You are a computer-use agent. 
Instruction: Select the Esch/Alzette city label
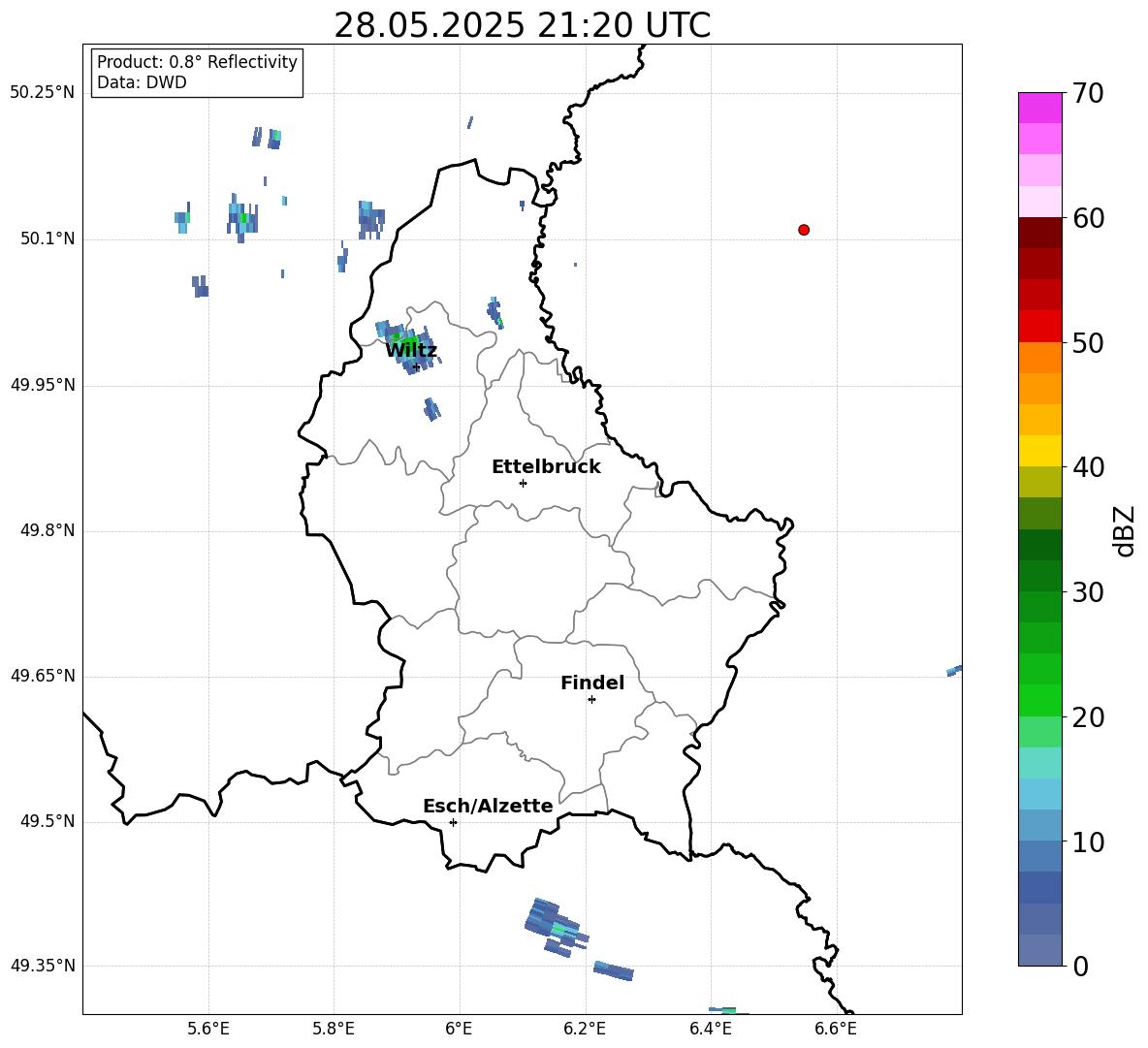(x=489, y=806)
